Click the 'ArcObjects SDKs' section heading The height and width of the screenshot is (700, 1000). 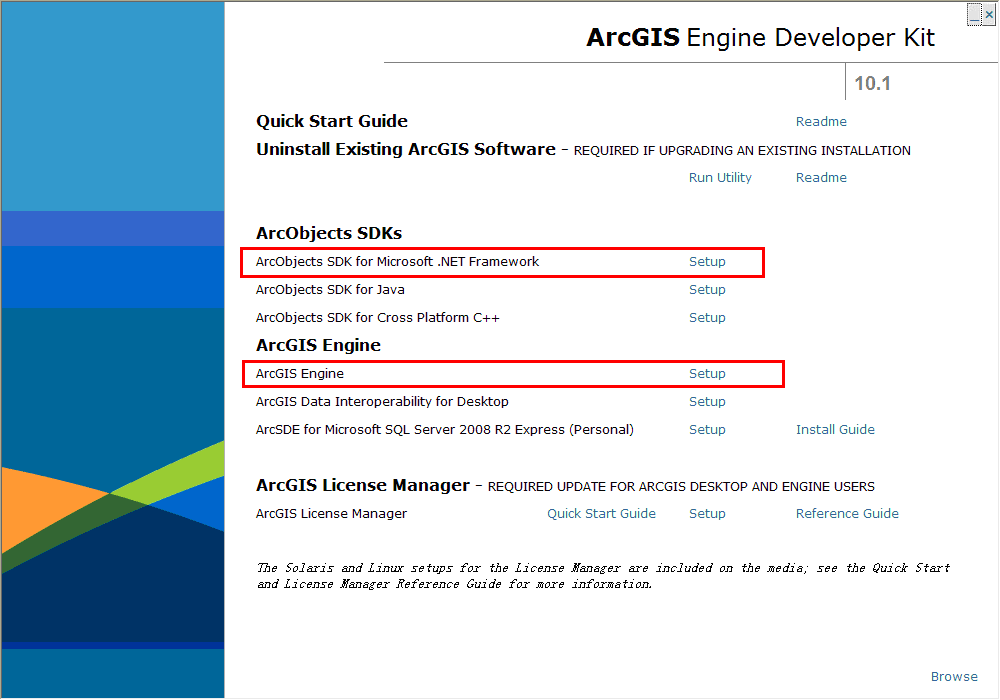(329, 233)
